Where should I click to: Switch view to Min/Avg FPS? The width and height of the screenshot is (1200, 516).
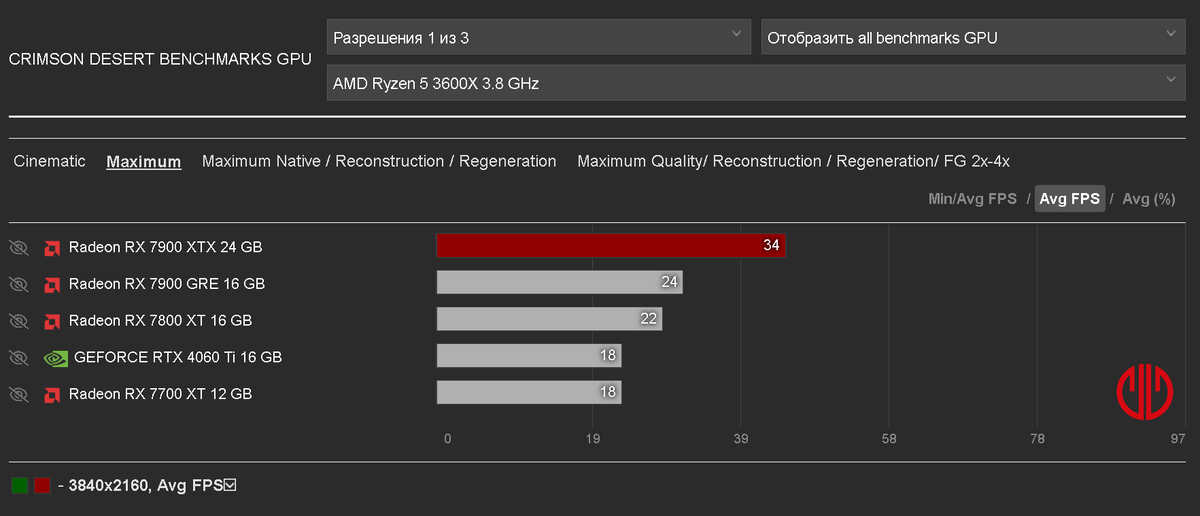(972, 199)
